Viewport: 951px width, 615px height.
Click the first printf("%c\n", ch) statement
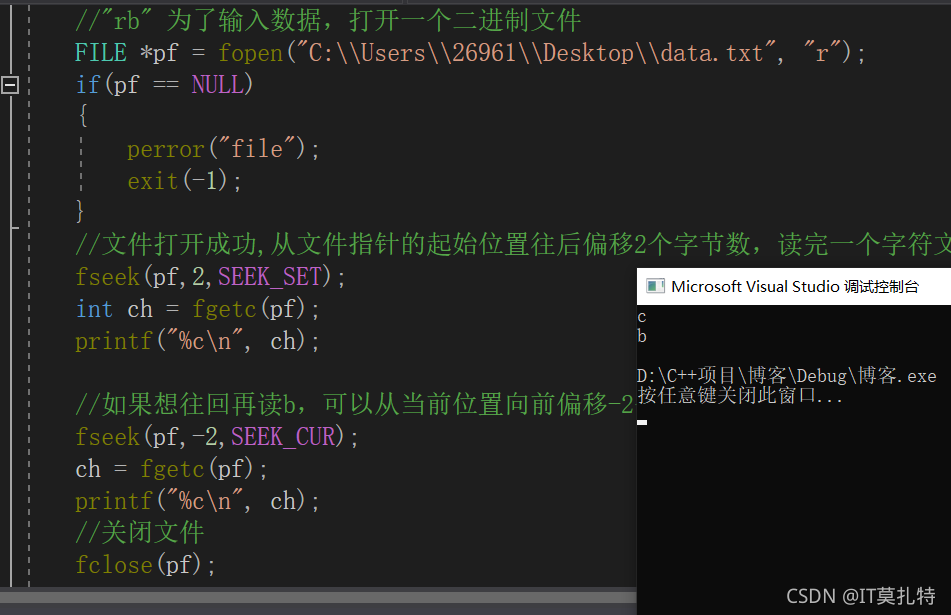197,341
